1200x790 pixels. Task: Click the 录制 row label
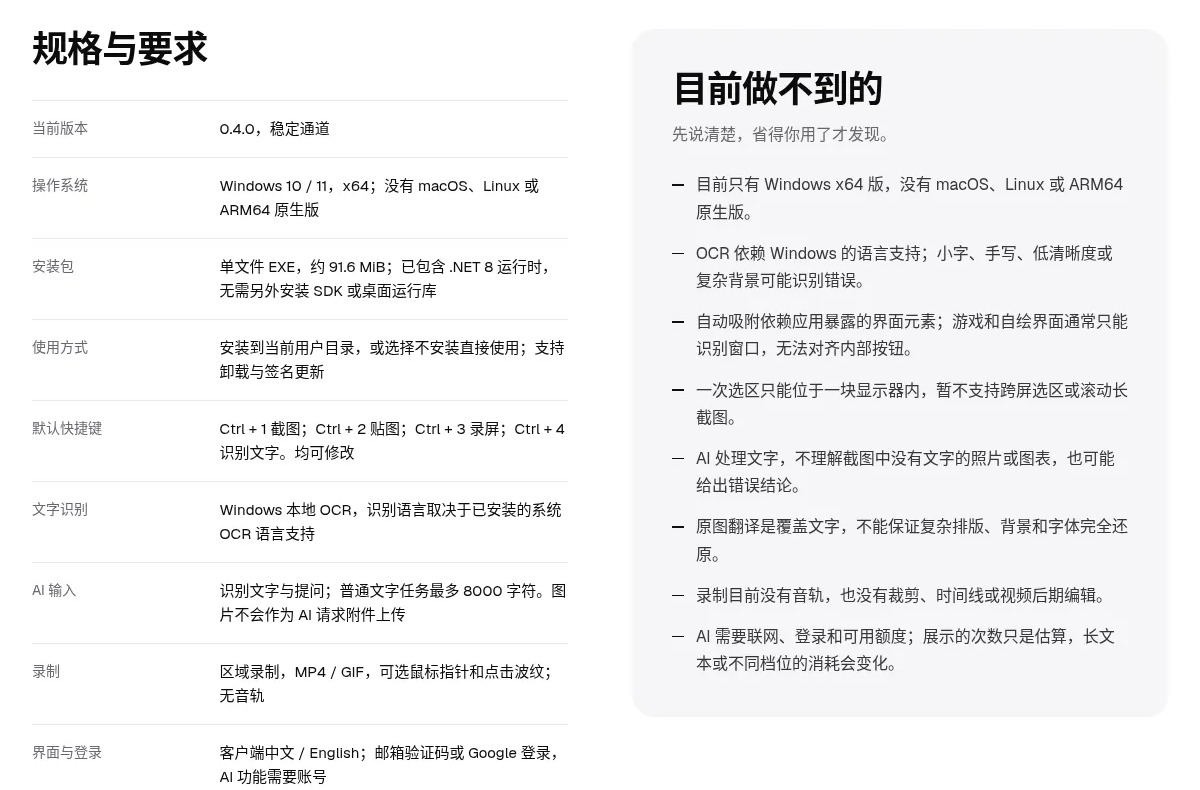point(46,671)
